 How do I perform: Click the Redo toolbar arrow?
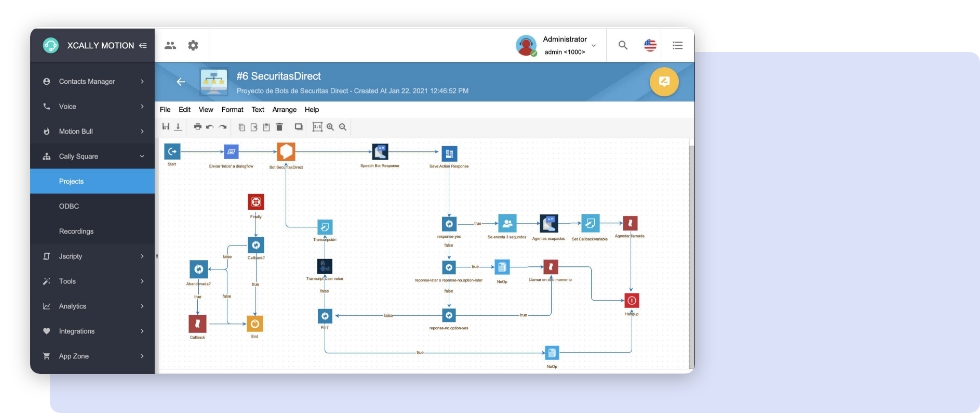tap(222, 127)
